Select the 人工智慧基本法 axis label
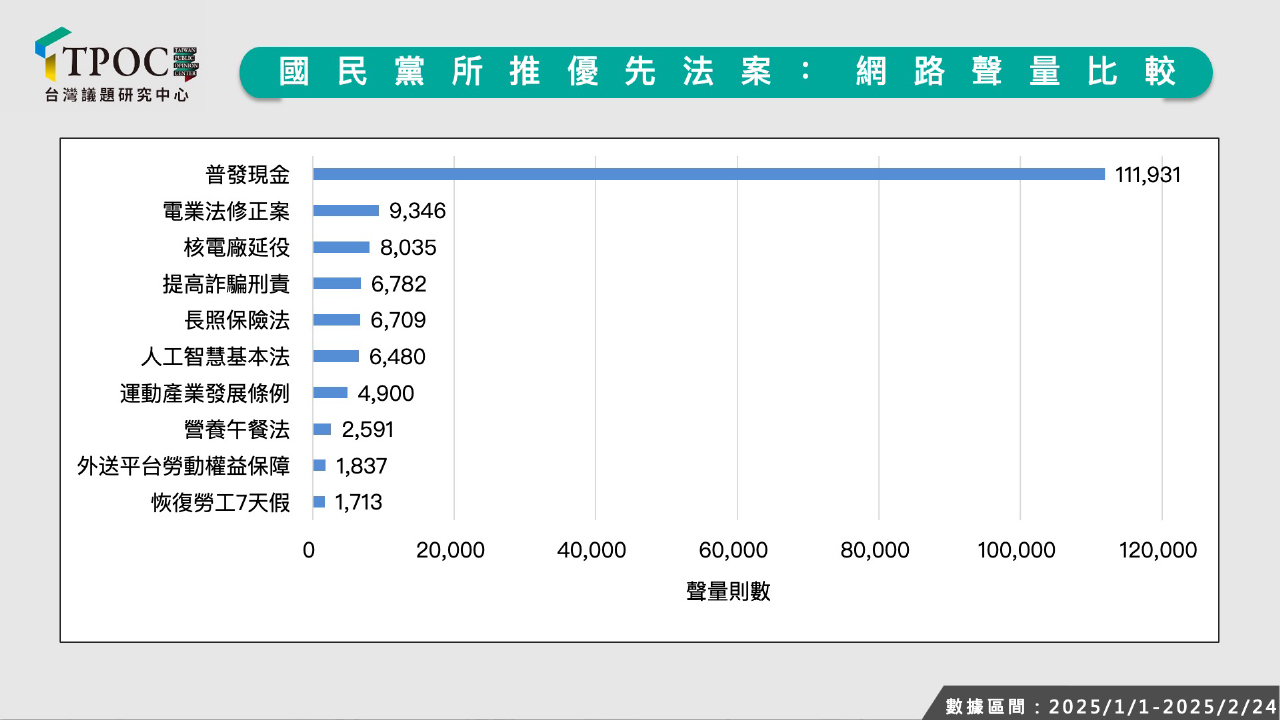The image size is (1280, 720). (215, 356)
